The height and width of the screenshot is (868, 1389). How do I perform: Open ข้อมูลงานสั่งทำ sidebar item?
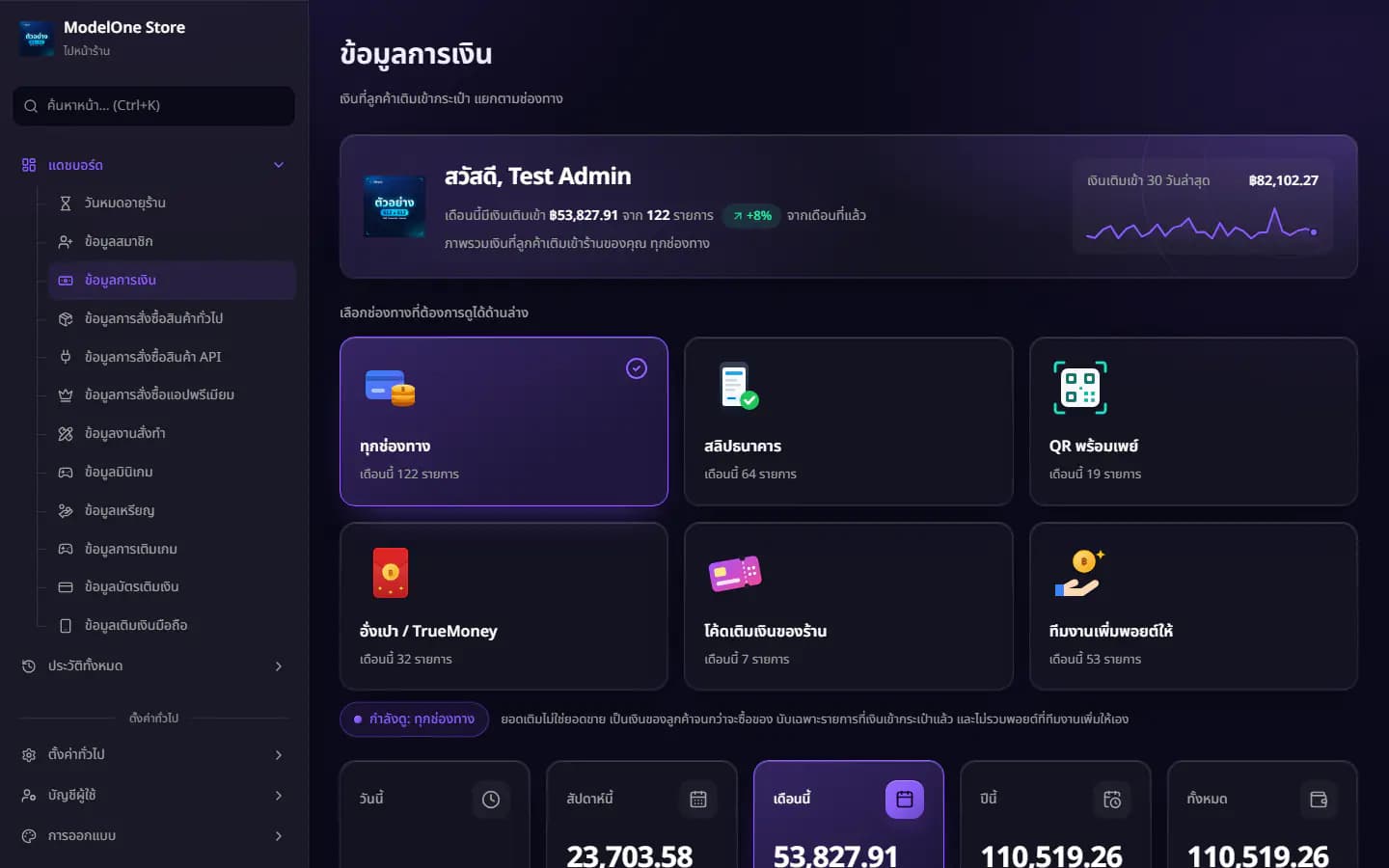172,433
